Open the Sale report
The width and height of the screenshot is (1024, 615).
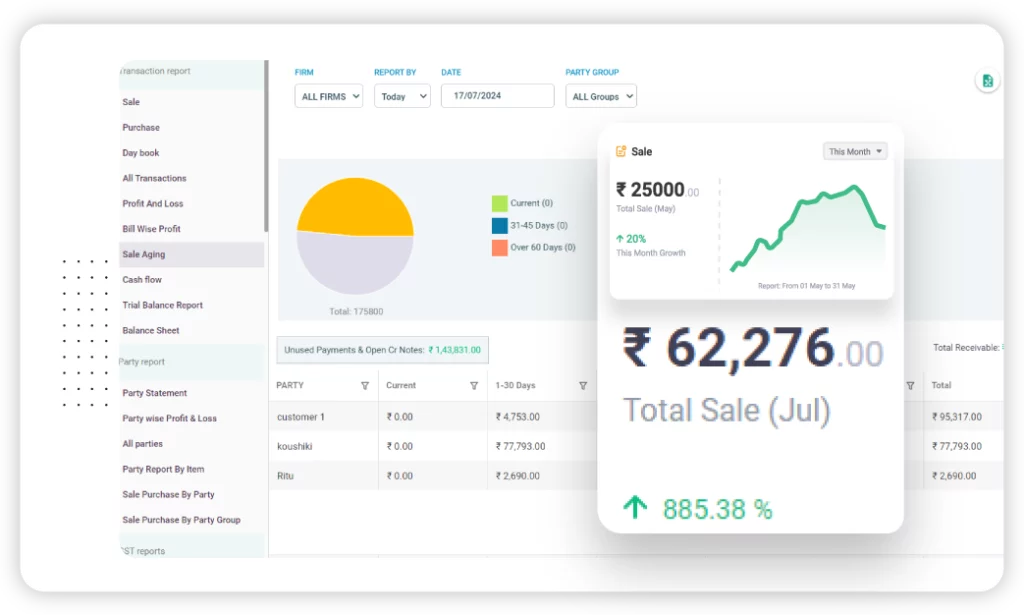[x=131, y=102]
